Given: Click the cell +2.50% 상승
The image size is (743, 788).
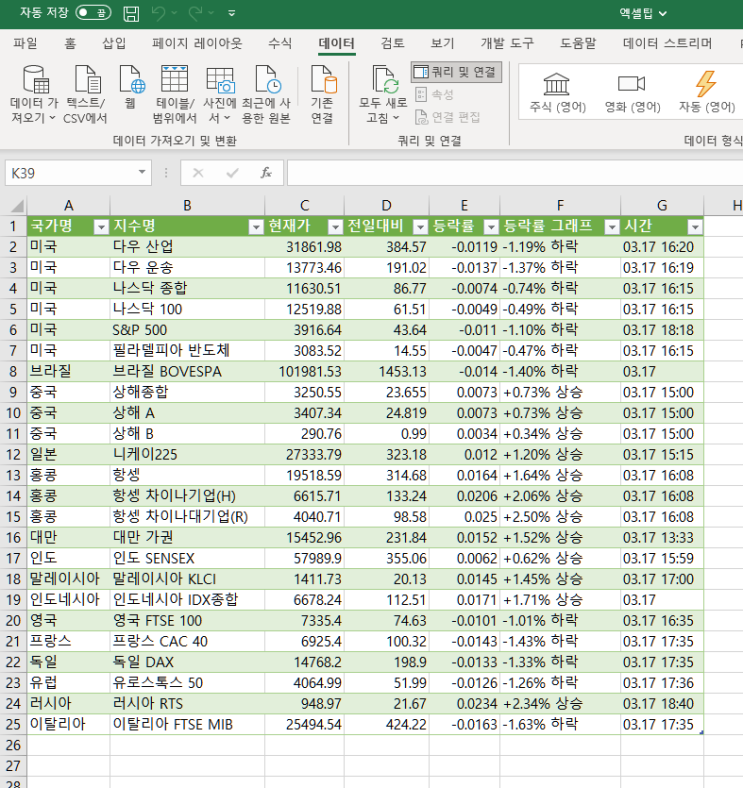Looking at the screenshot, I should coord(560,517).
